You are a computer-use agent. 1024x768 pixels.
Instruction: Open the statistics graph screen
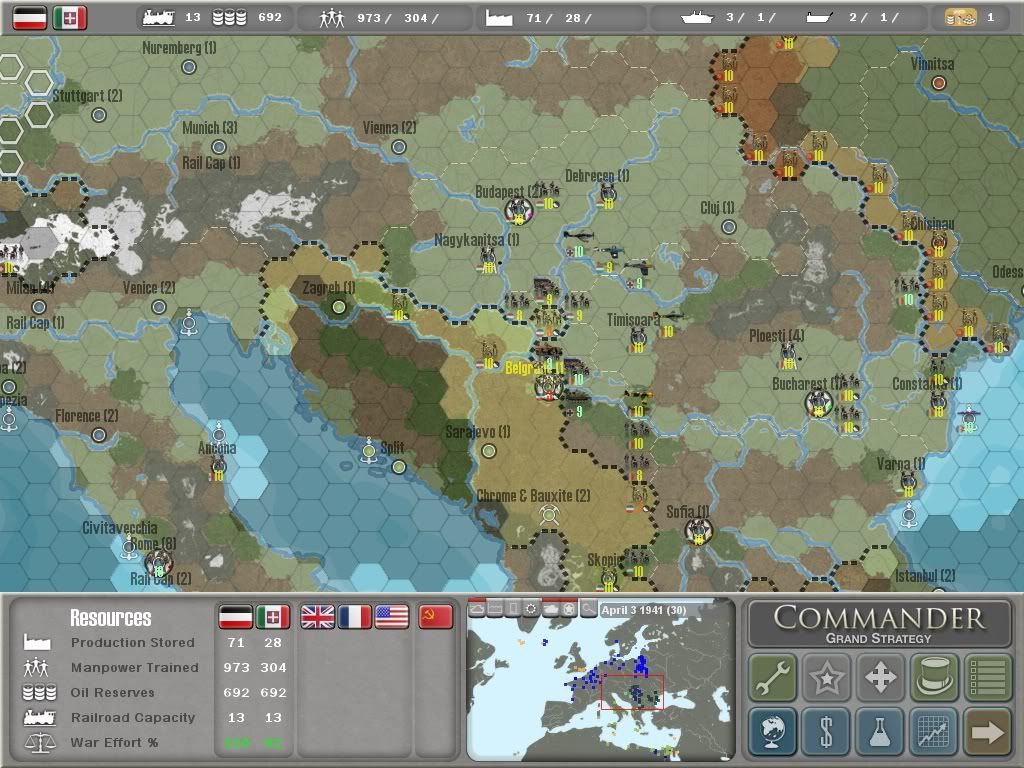(934, 731)
